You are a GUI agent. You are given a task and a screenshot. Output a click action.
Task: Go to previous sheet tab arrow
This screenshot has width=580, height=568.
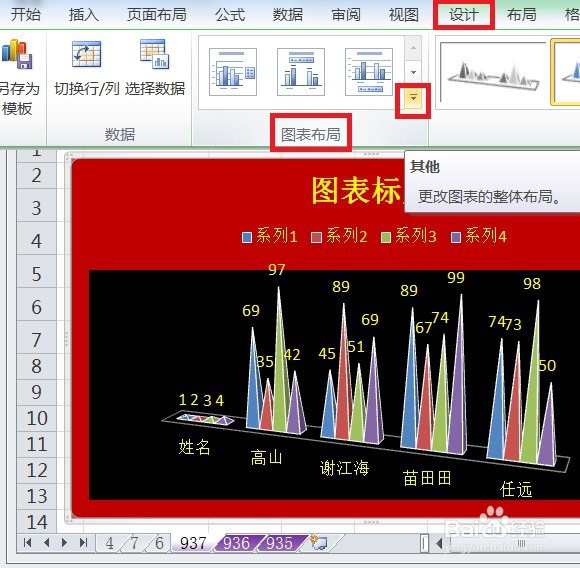pyautogui.click(x=47, y=543)
